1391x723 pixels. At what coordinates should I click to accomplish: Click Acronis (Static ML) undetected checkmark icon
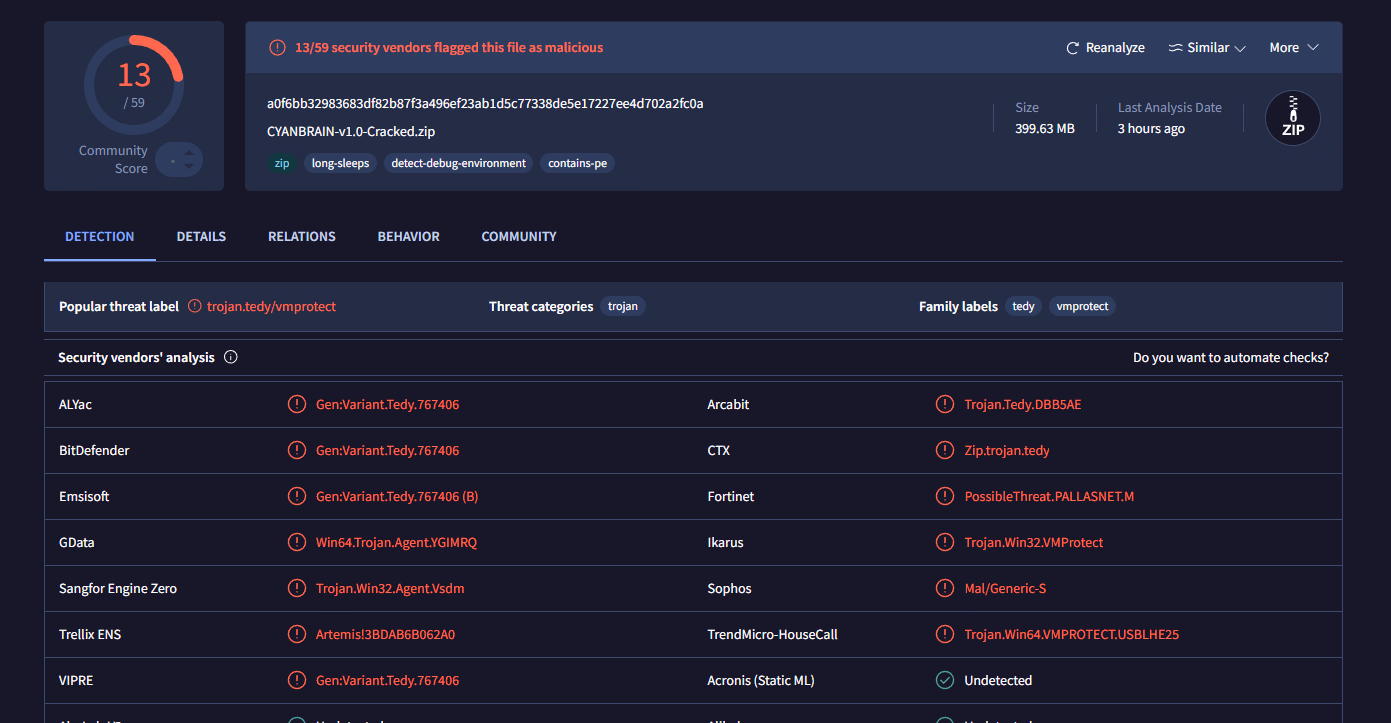944,680
